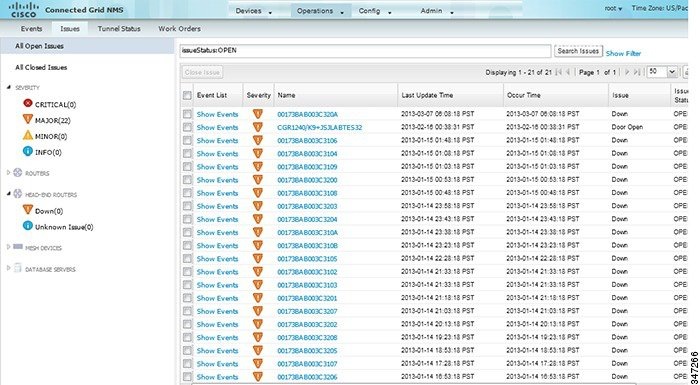Show Events for 00173BAB003C3108

tap(217, 193)
